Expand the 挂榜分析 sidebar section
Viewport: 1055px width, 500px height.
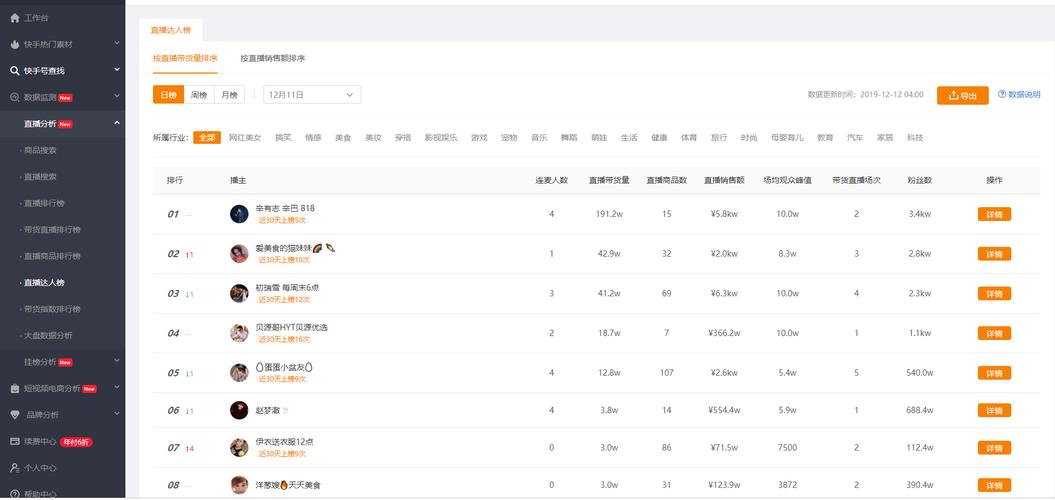coord(117,361)
